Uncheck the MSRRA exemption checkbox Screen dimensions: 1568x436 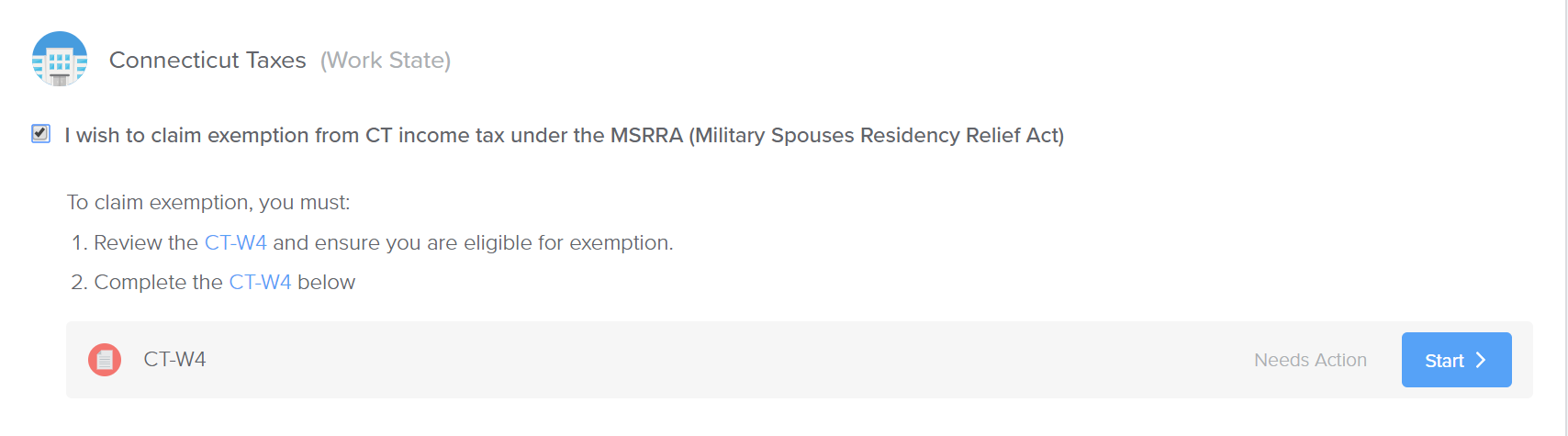pyautogui.click(x=40, y=134)
